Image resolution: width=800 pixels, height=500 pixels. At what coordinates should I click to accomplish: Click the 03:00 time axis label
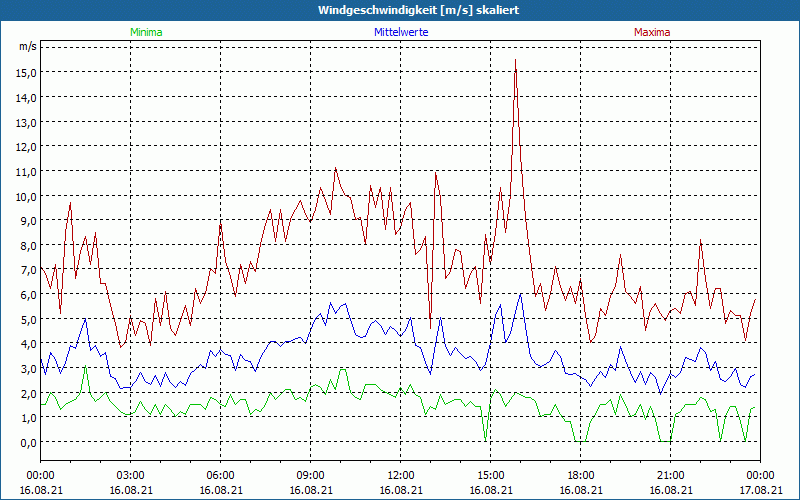[x=131, y=476]
